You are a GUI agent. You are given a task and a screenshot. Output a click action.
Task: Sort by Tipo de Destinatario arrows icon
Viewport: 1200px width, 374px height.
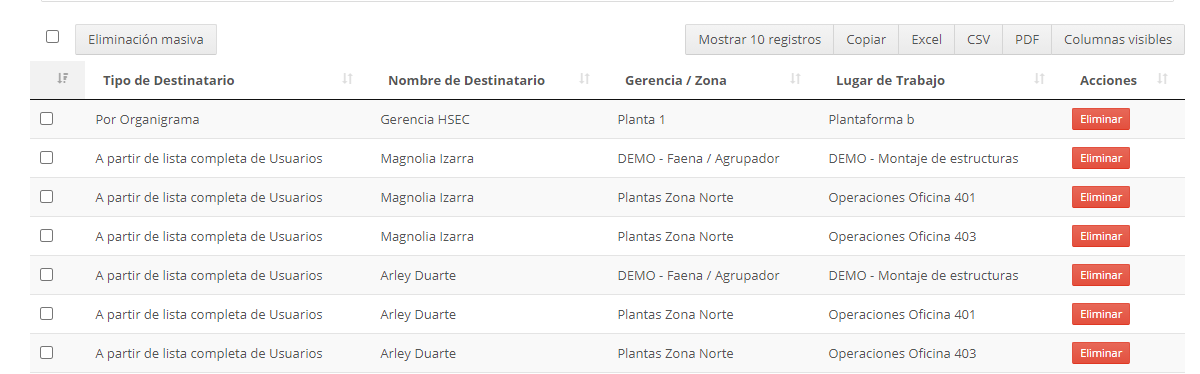pos(348,79)
